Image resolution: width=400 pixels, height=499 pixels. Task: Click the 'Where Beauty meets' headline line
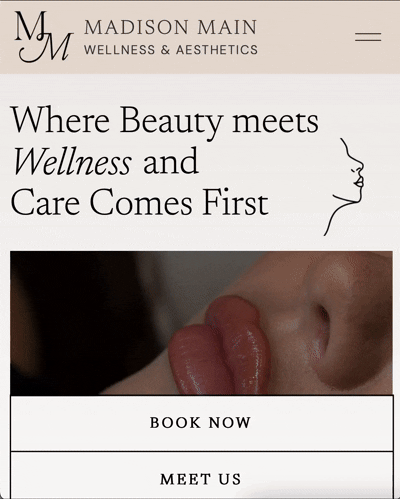click(x=165, y=122)
